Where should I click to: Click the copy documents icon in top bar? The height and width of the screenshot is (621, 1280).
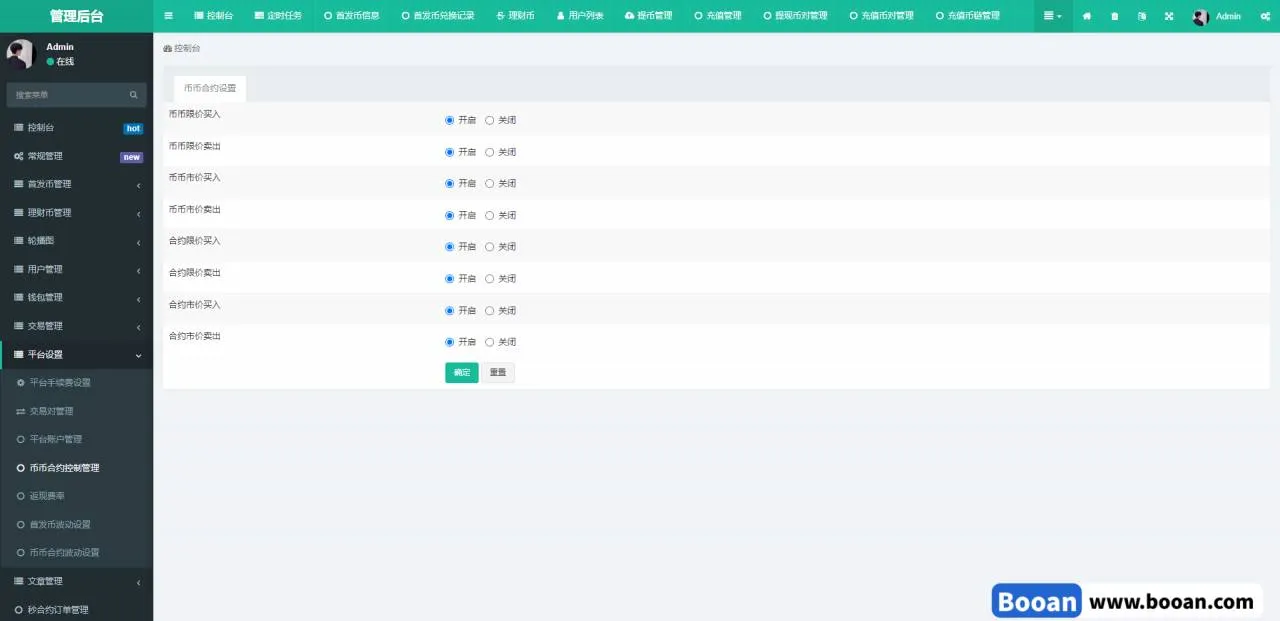(1142, 16)
